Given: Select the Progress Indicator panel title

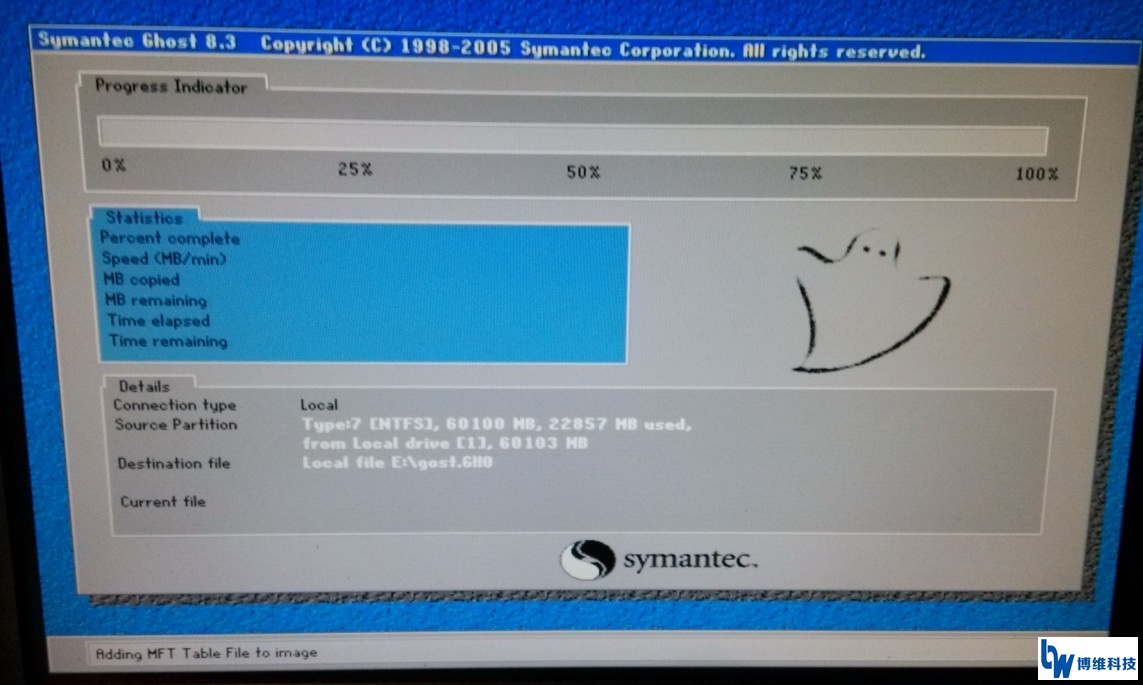Looking at the screenshot, I should pyautogui.click(x=171, y=87).
